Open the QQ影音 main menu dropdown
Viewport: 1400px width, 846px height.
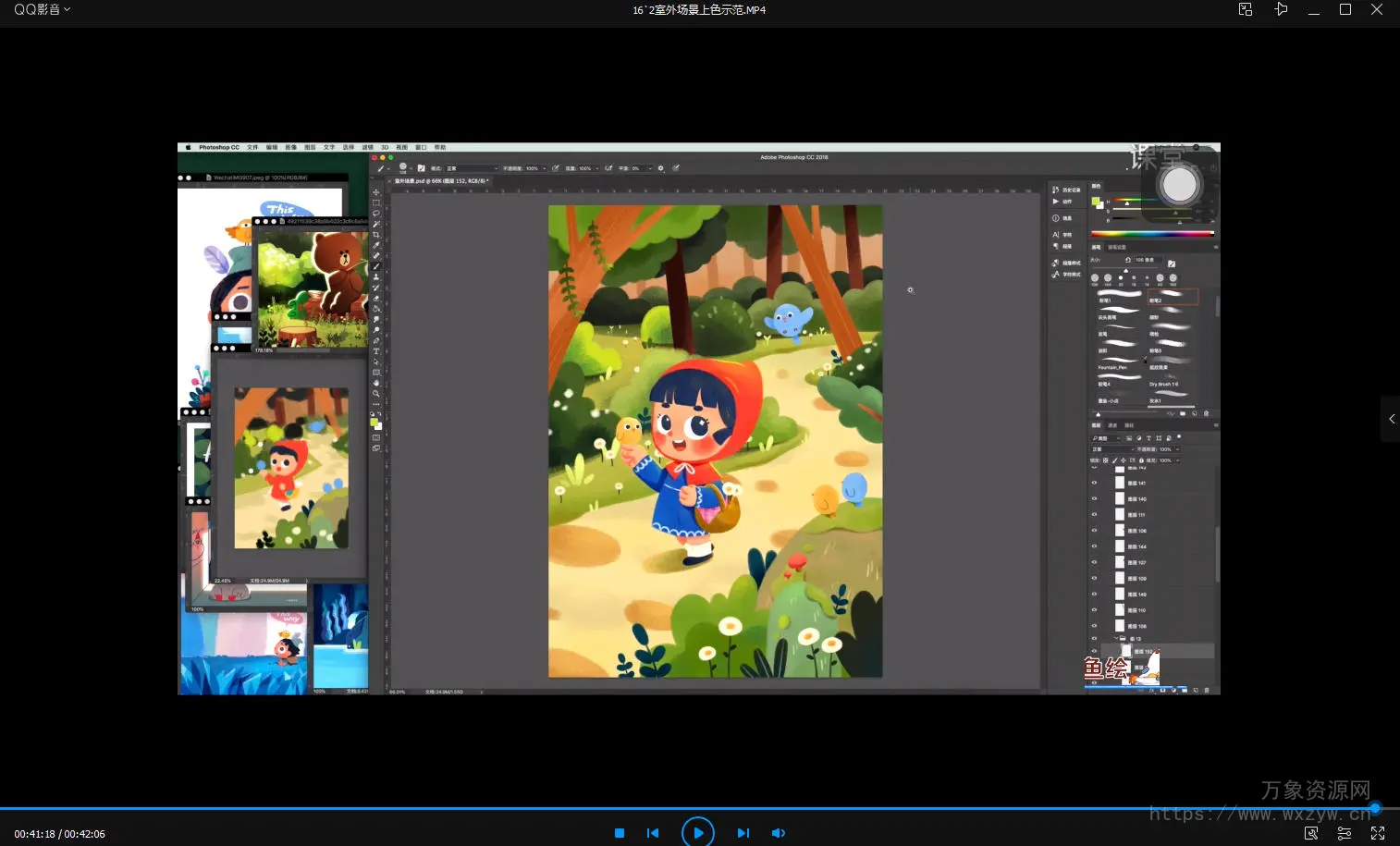pos(42,9)
